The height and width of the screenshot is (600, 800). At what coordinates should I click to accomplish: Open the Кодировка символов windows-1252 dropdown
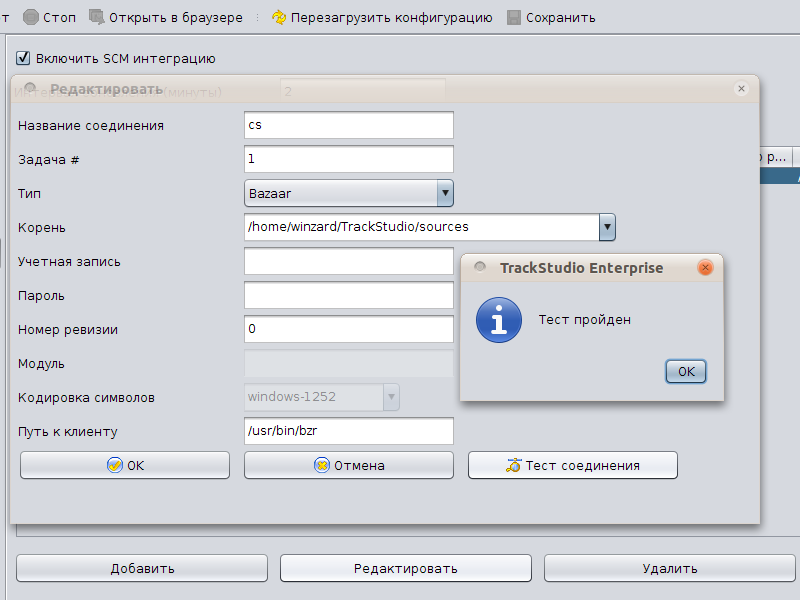[x=322, y=397]
